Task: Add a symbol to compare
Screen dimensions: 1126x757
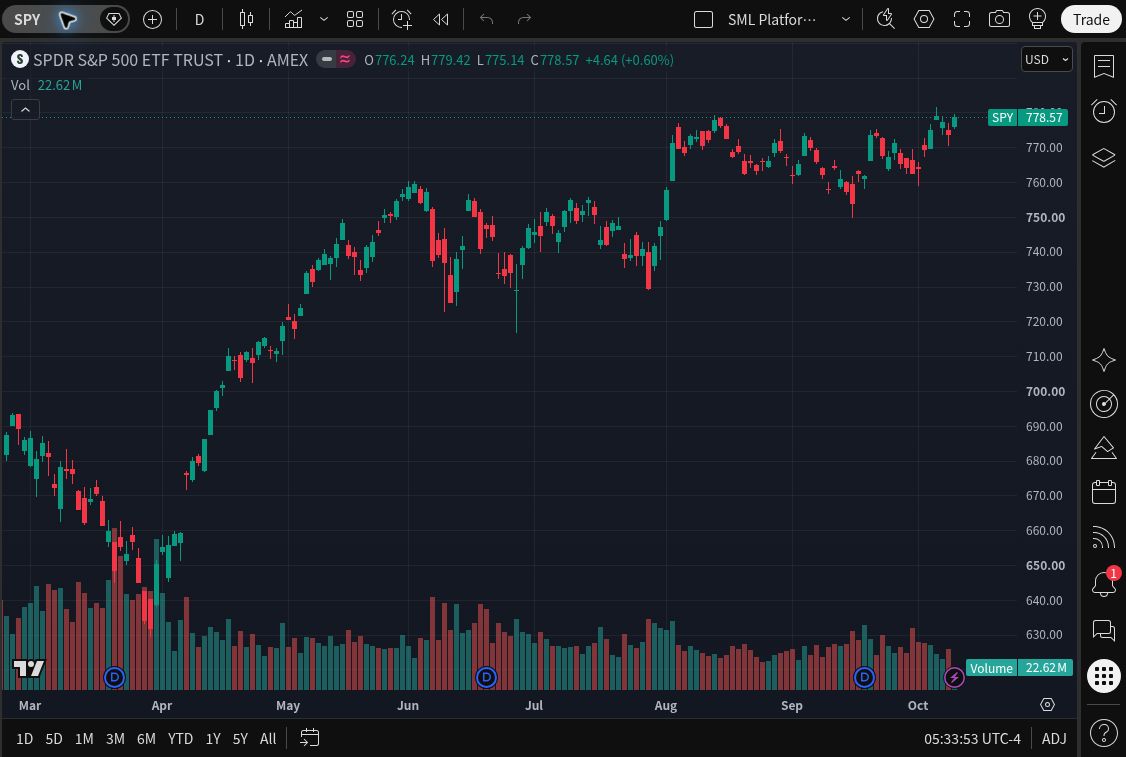Action: click(152, 19)
